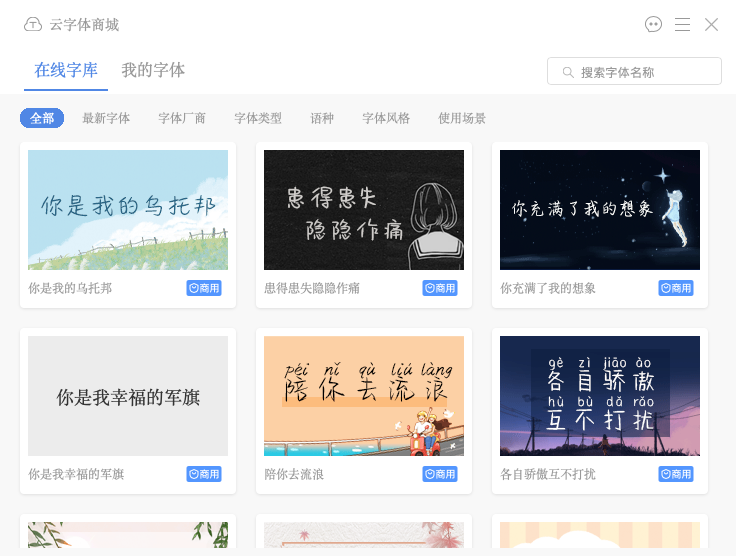Open the 语种 filter options
Screen dimensions: 736x556
(322, 118)
